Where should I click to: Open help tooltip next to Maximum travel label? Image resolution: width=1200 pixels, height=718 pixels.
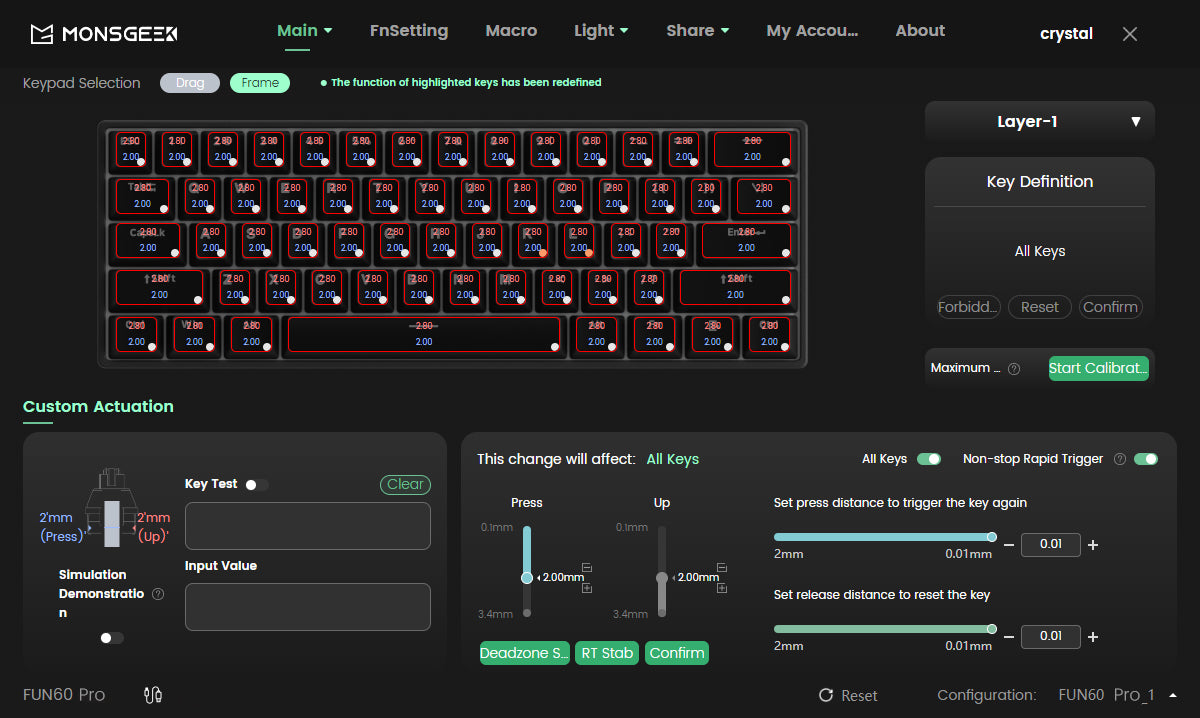[1014, 368]
